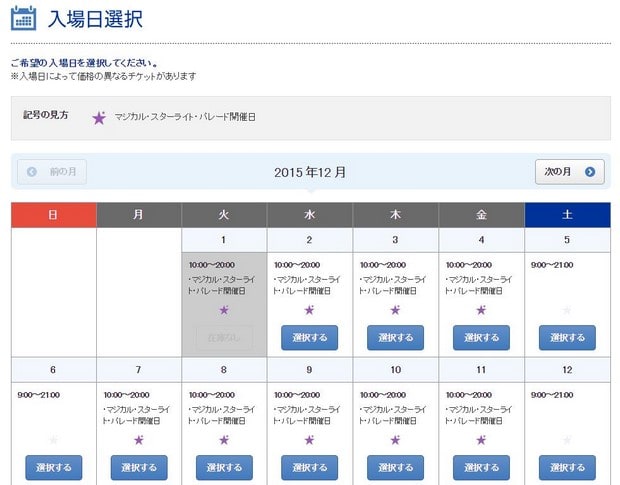Click the note about ticket prices varying

[x=104, y=76]
